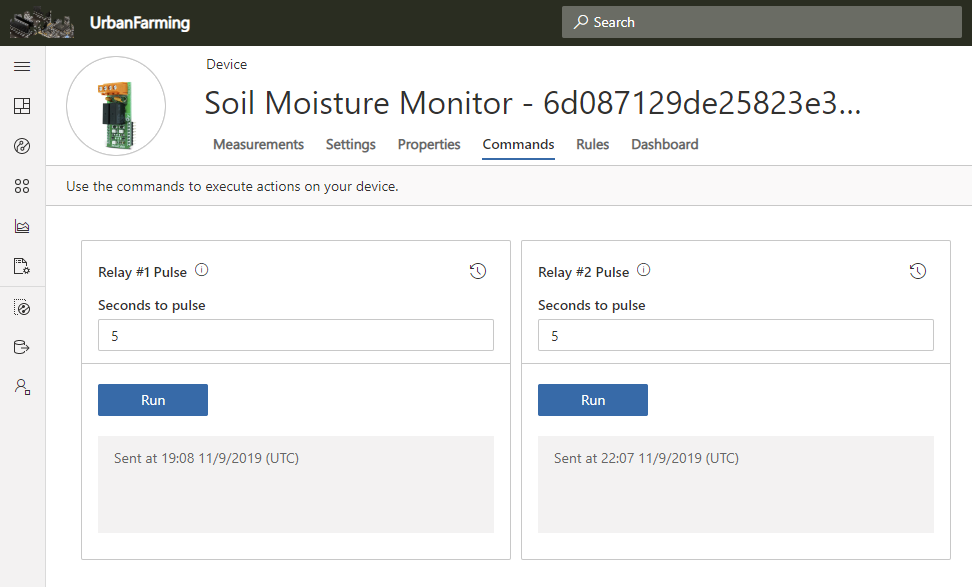Click the info icon beside Relay #2 Pulse
Image resolution: width=972 pixels, height=587 pixels.
(643, 271)
